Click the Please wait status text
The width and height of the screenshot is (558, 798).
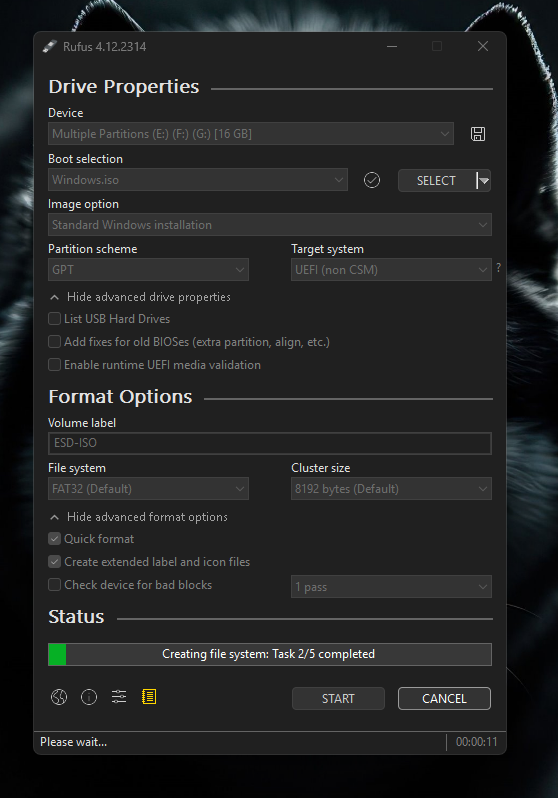click(73, 742)
